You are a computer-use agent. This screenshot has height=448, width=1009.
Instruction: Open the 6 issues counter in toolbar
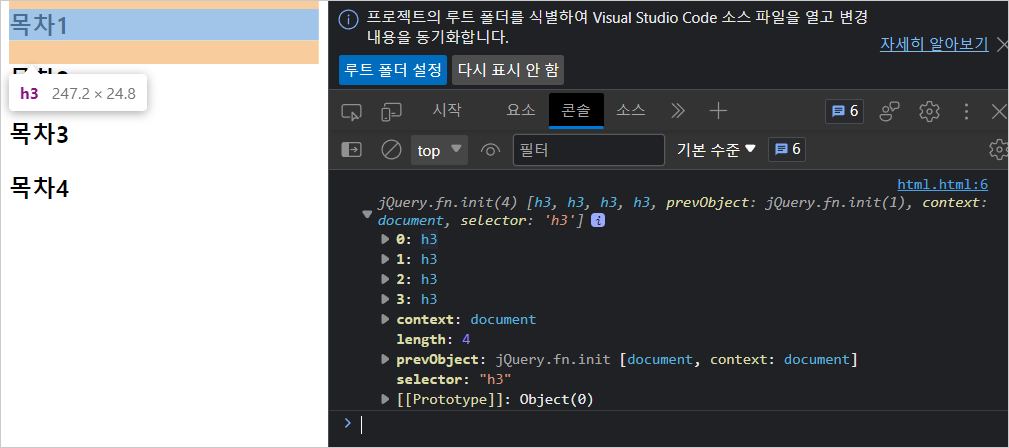tap(844, 111)
